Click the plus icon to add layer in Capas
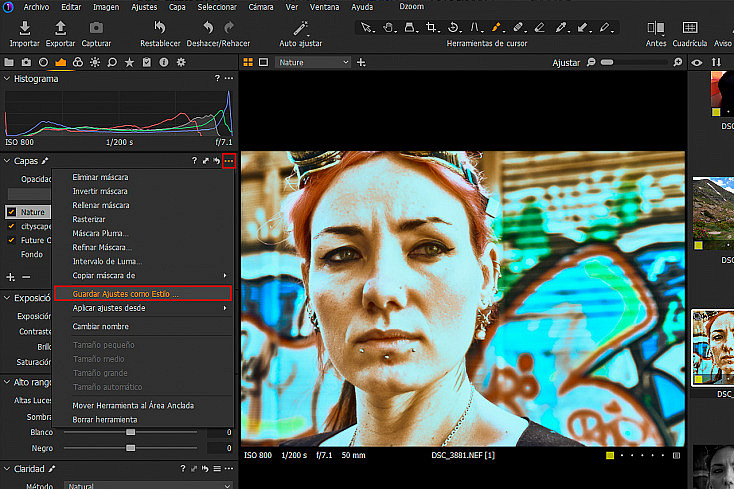This screenshot has width=734, height=489. (10, 277)
